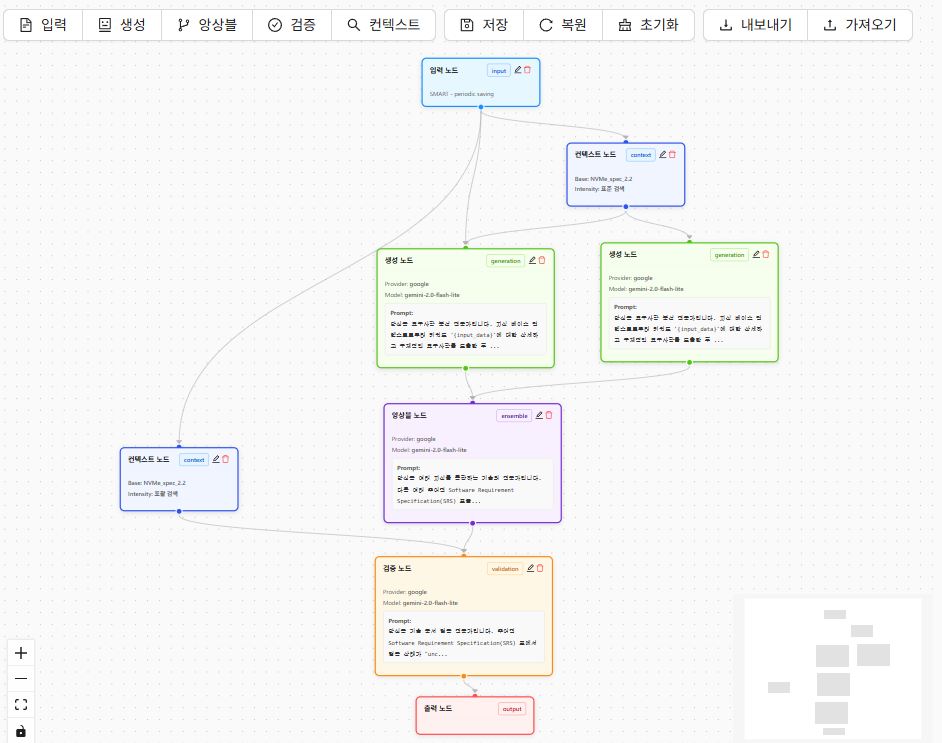Add a 생성 (generation) node from the toolbar
This screenshot has width=942, height=743.
pos(122,25)
